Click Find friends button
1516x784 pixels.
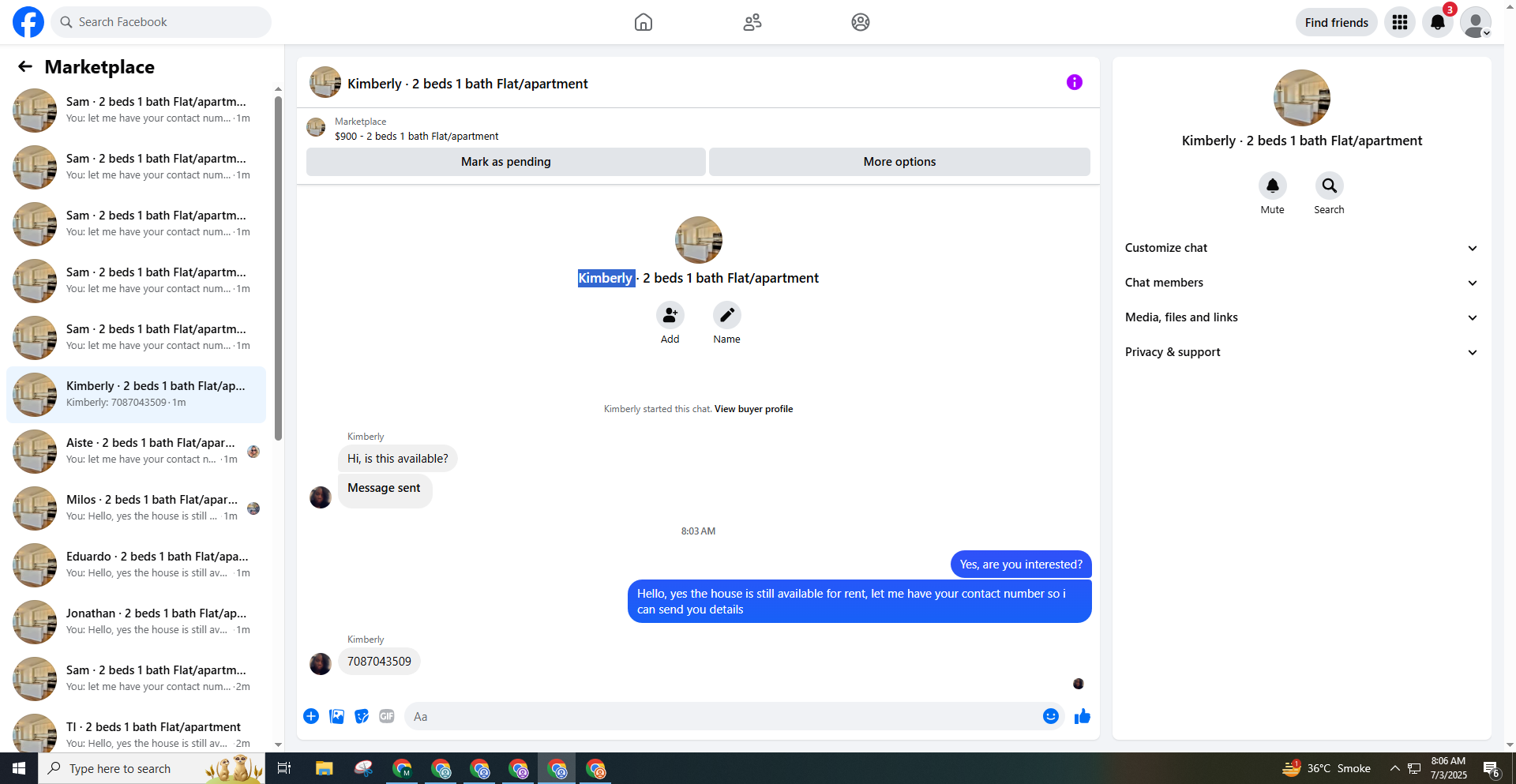click(1337, 22)
